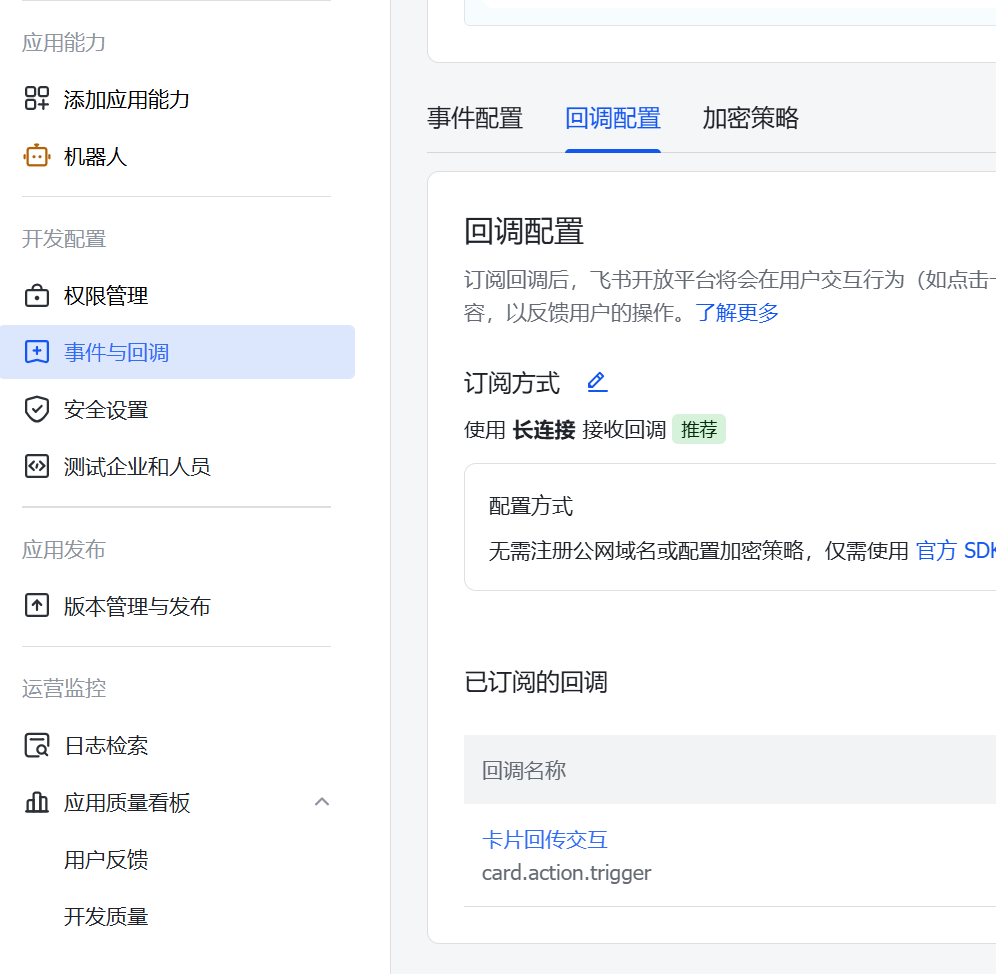Click the 添加应用能力 grid-plus icon
The height and width of the screenshot is (974, 996).
click(x=37, y=98)
